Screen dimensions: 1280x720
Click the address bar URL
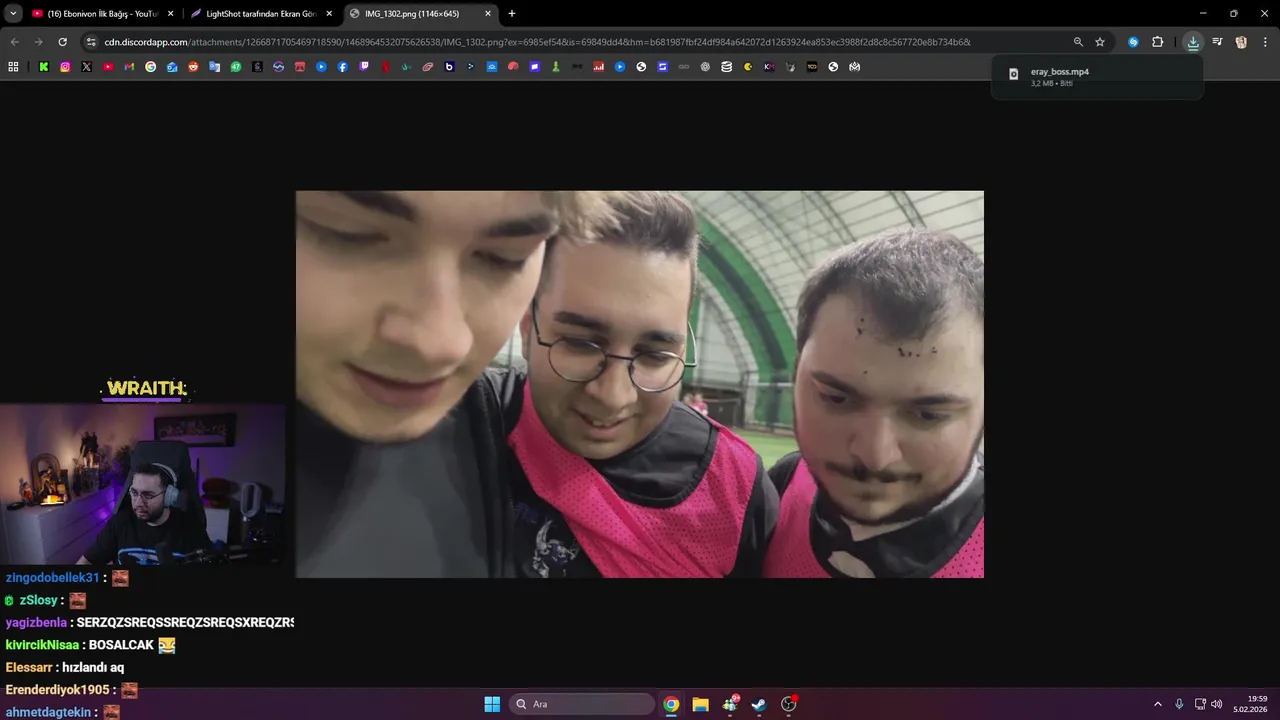click(537, 42)
